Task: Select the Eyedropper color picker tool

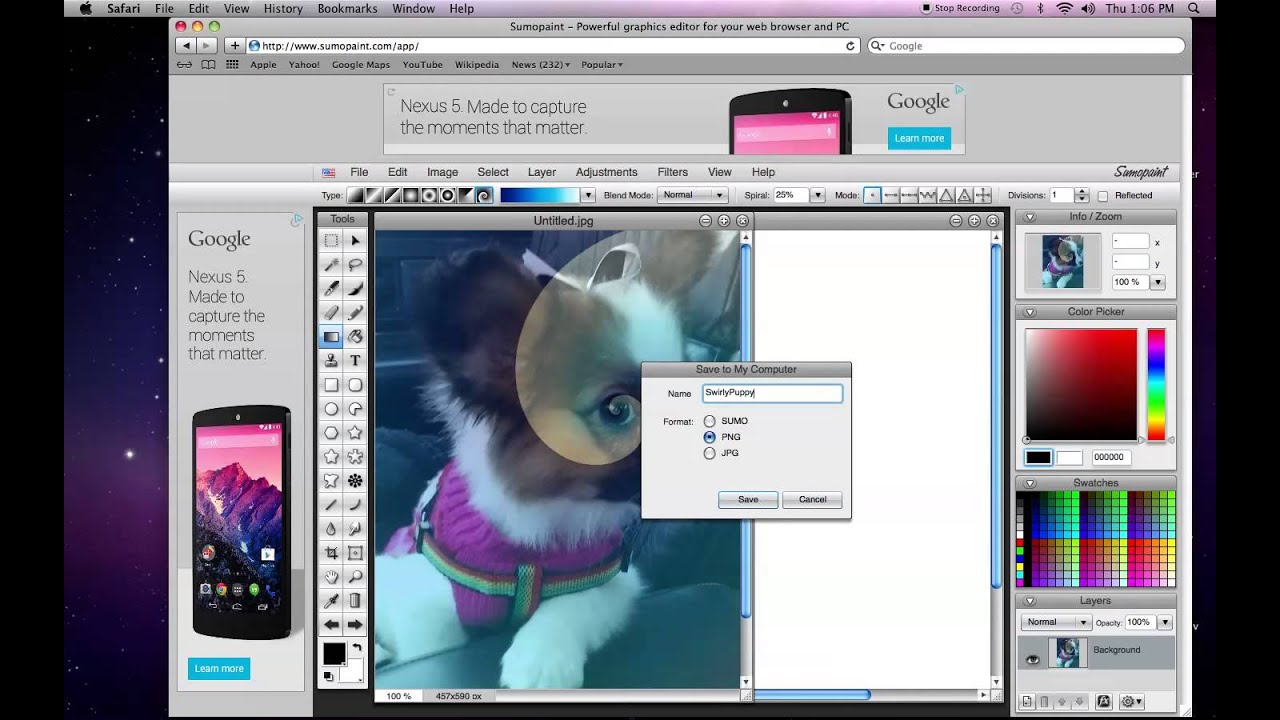Action: [331, 600]
